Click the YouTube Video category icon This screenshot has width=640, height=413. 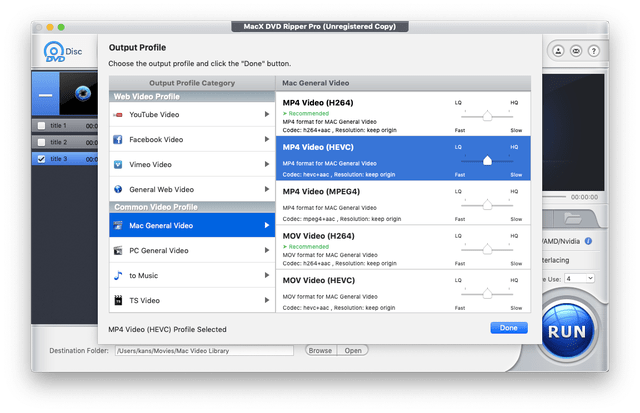click(x=118, y=115)
